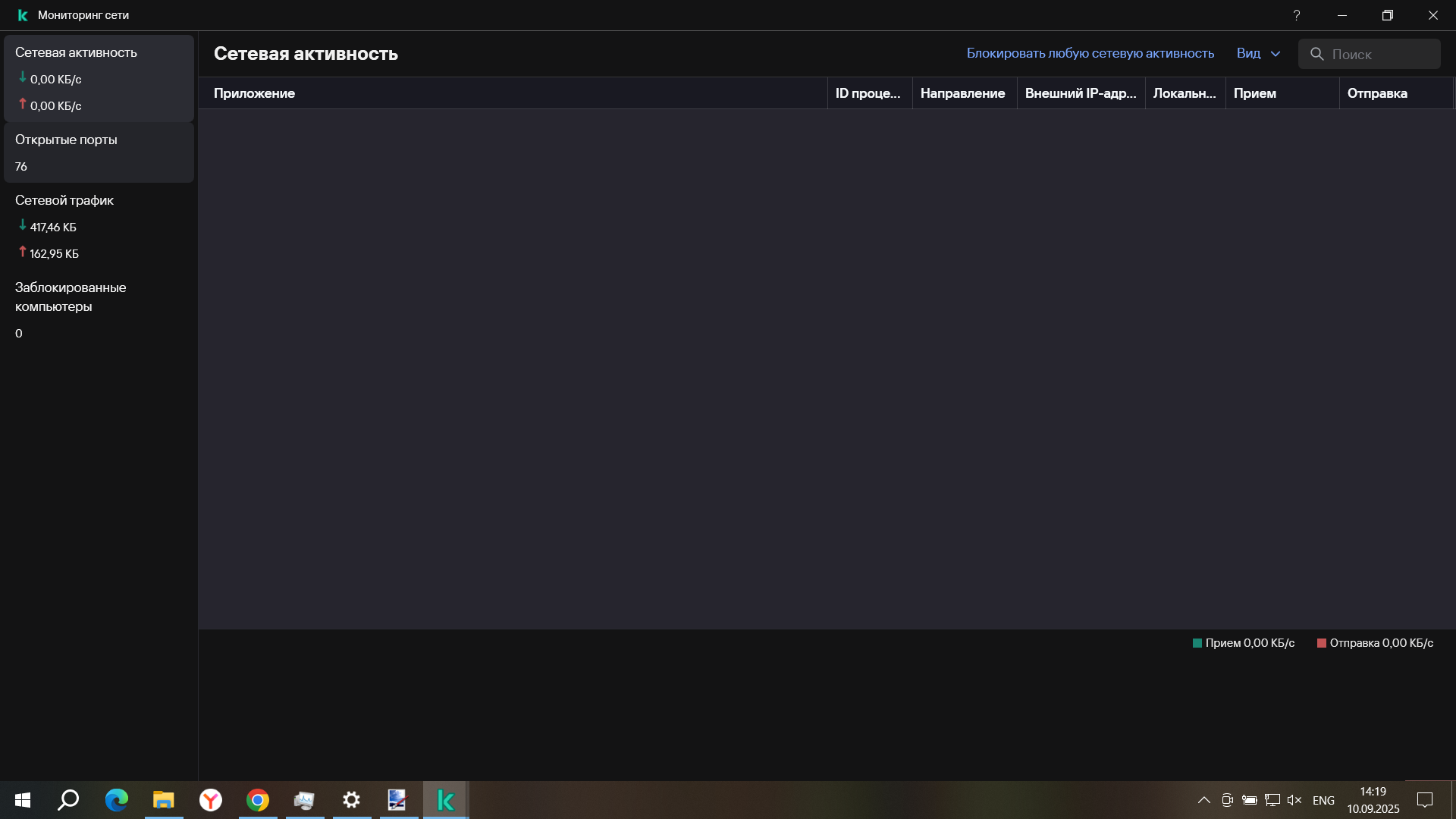The width and height of the screenshot is (1456, 819).
Task: Show hidden tray icons chevron
Action: coord(1203,800)
